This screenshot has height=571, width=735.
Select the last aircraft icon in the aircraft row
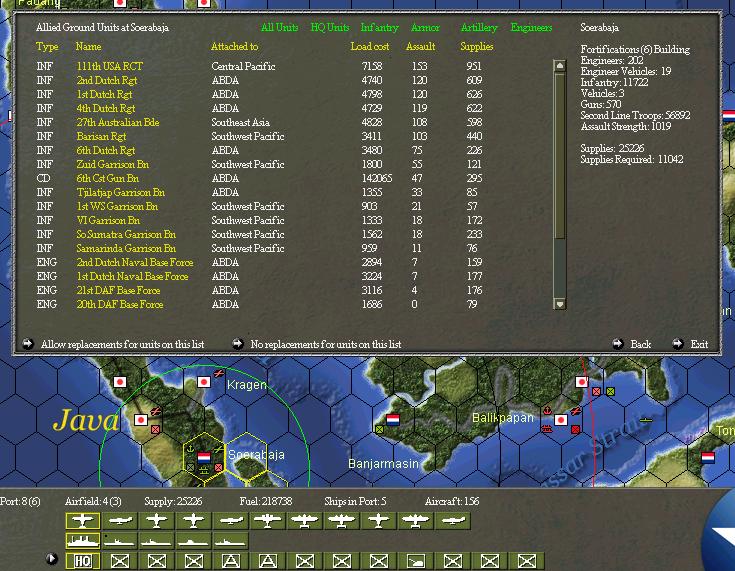click(x=452, y=520)
